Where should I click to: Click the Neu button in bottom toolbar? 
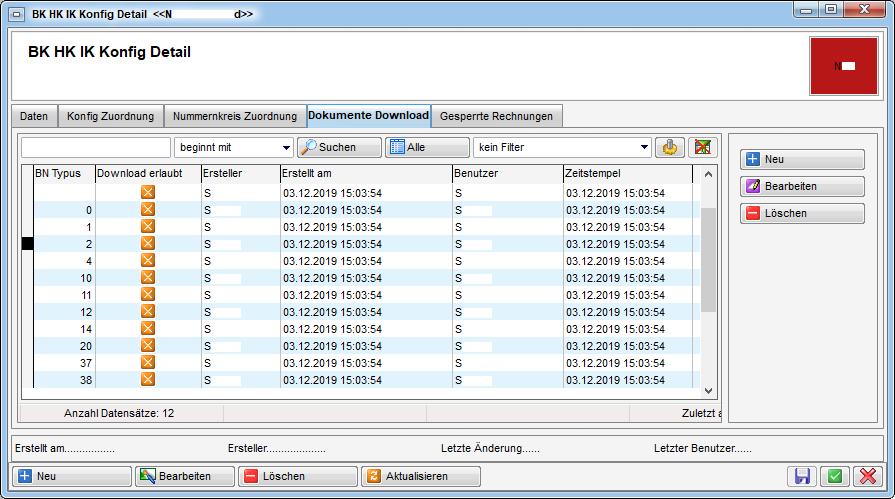point(72,476)
